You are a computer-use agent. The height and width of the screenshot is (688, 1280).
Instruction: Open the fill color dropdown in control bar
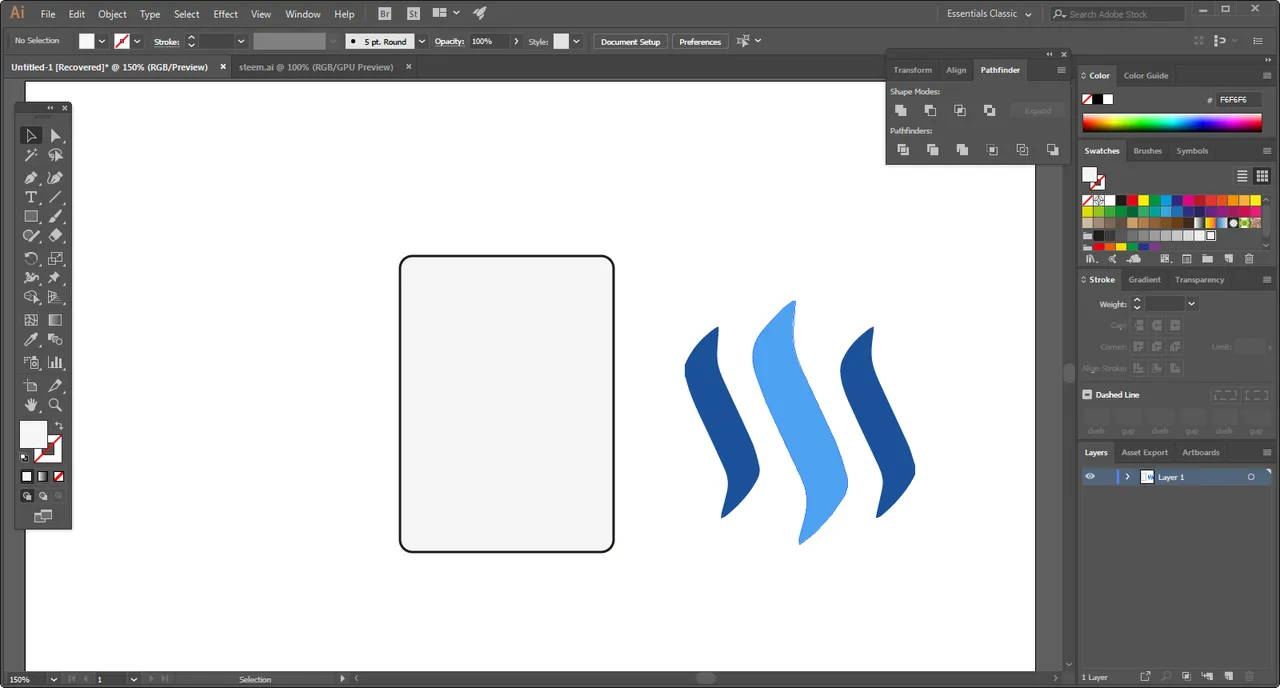(x=102, y=41)
